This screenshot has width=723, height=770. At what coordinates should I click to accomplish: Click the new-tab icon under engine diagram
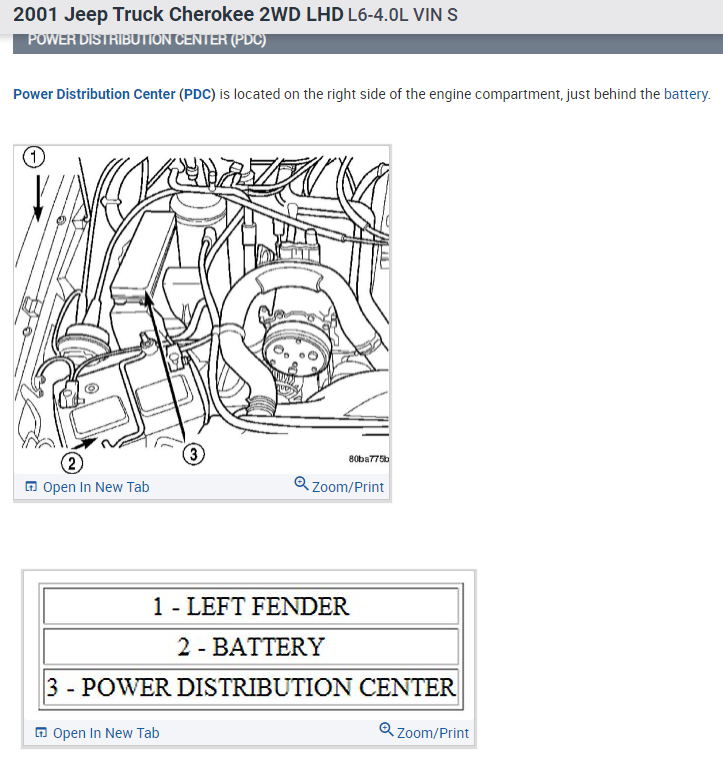31,487
